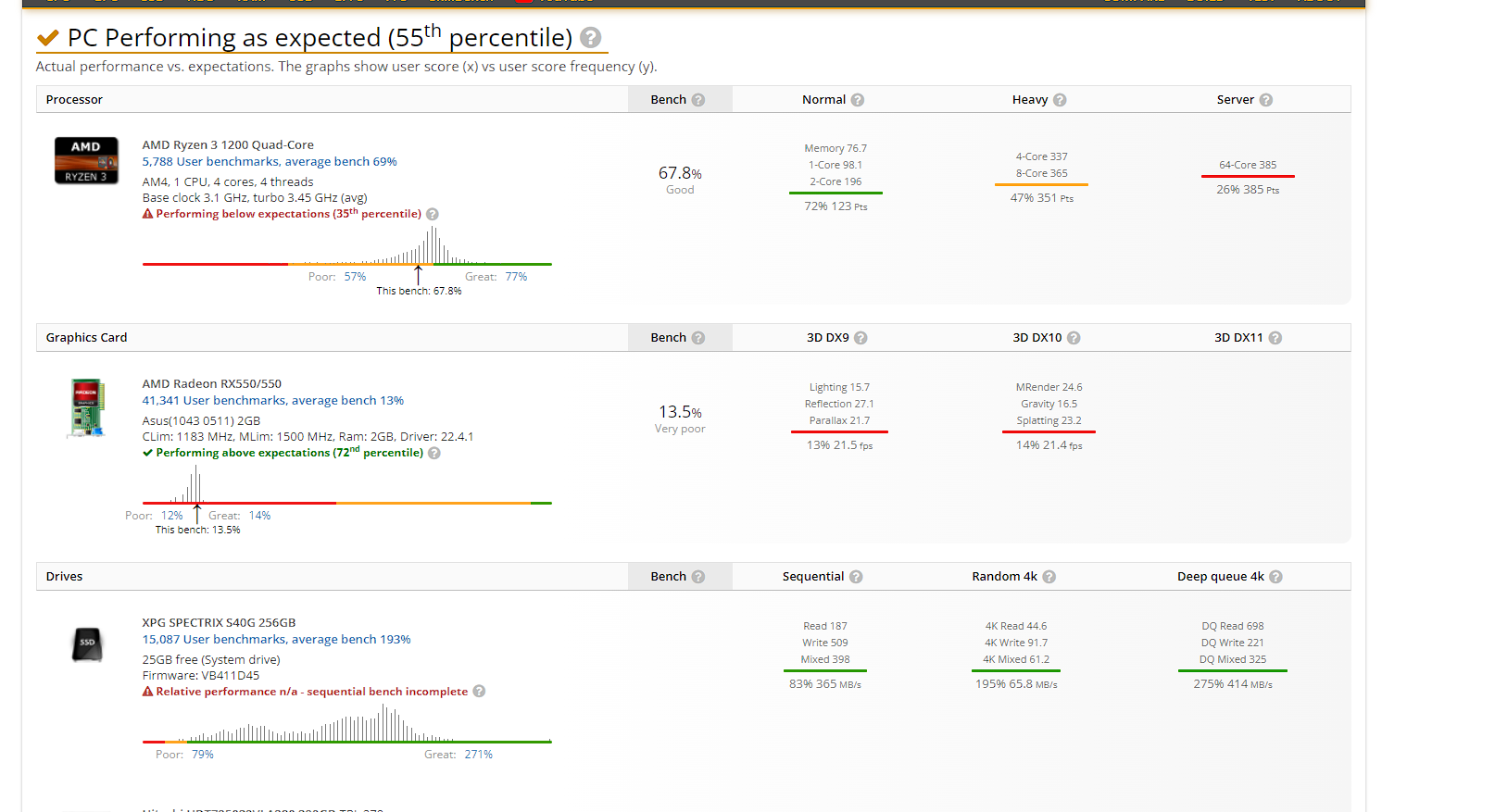Viewport: 1495px width, 812px height.
Task: Click the Radeon graphics card thumbnail image
Action: tap(86, 407)
